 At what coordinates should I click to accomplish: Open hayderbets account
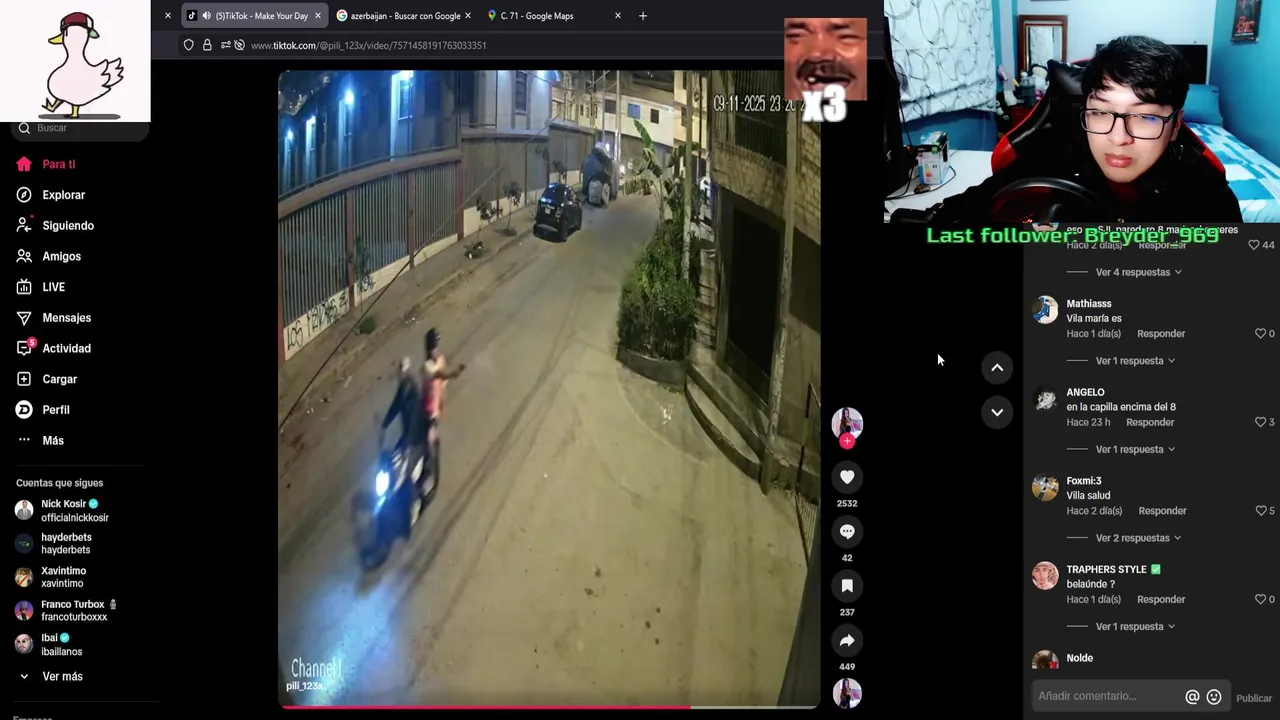65,544
